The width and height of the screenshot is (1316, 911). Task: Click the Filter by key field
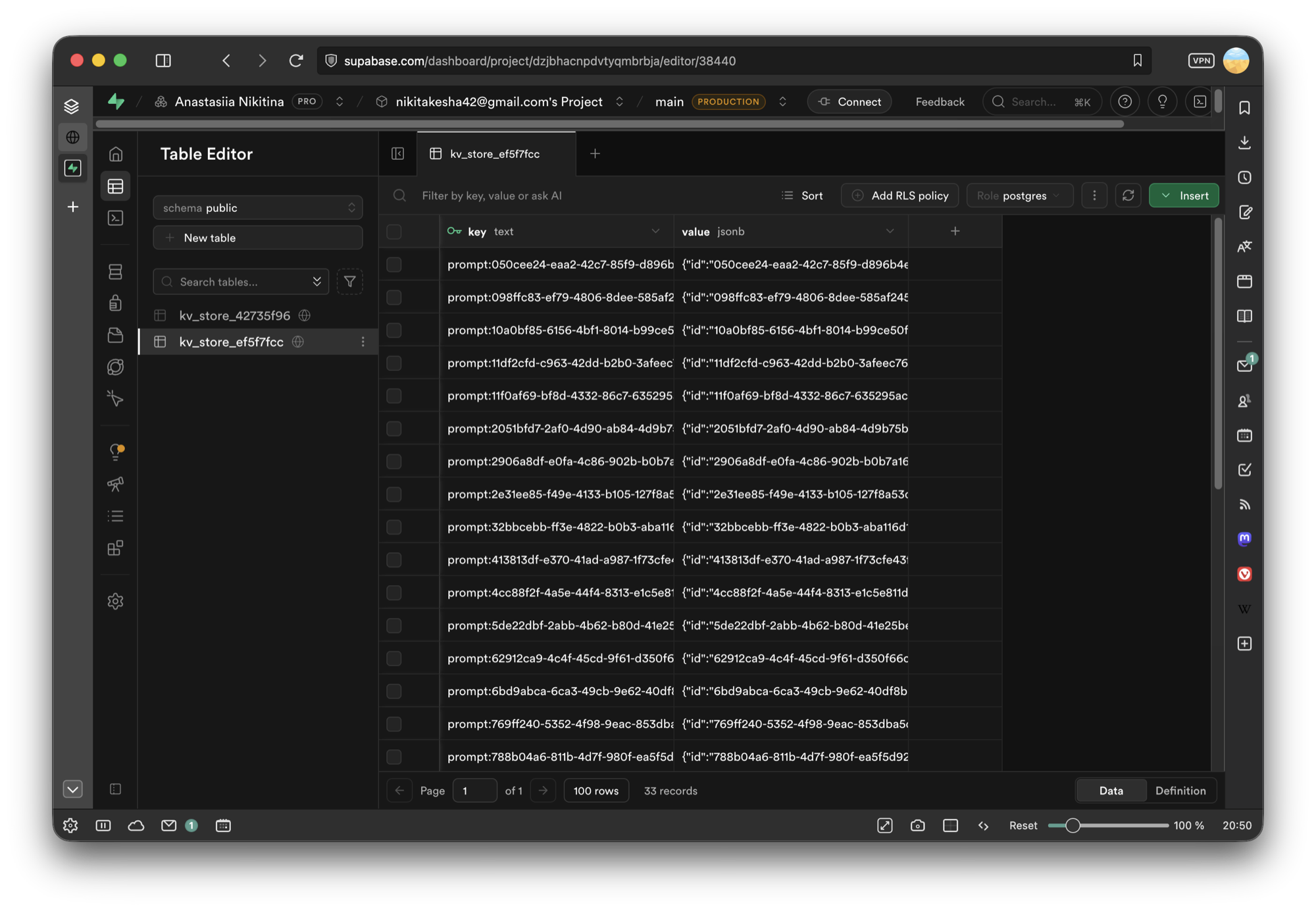[x=492, y=195]
